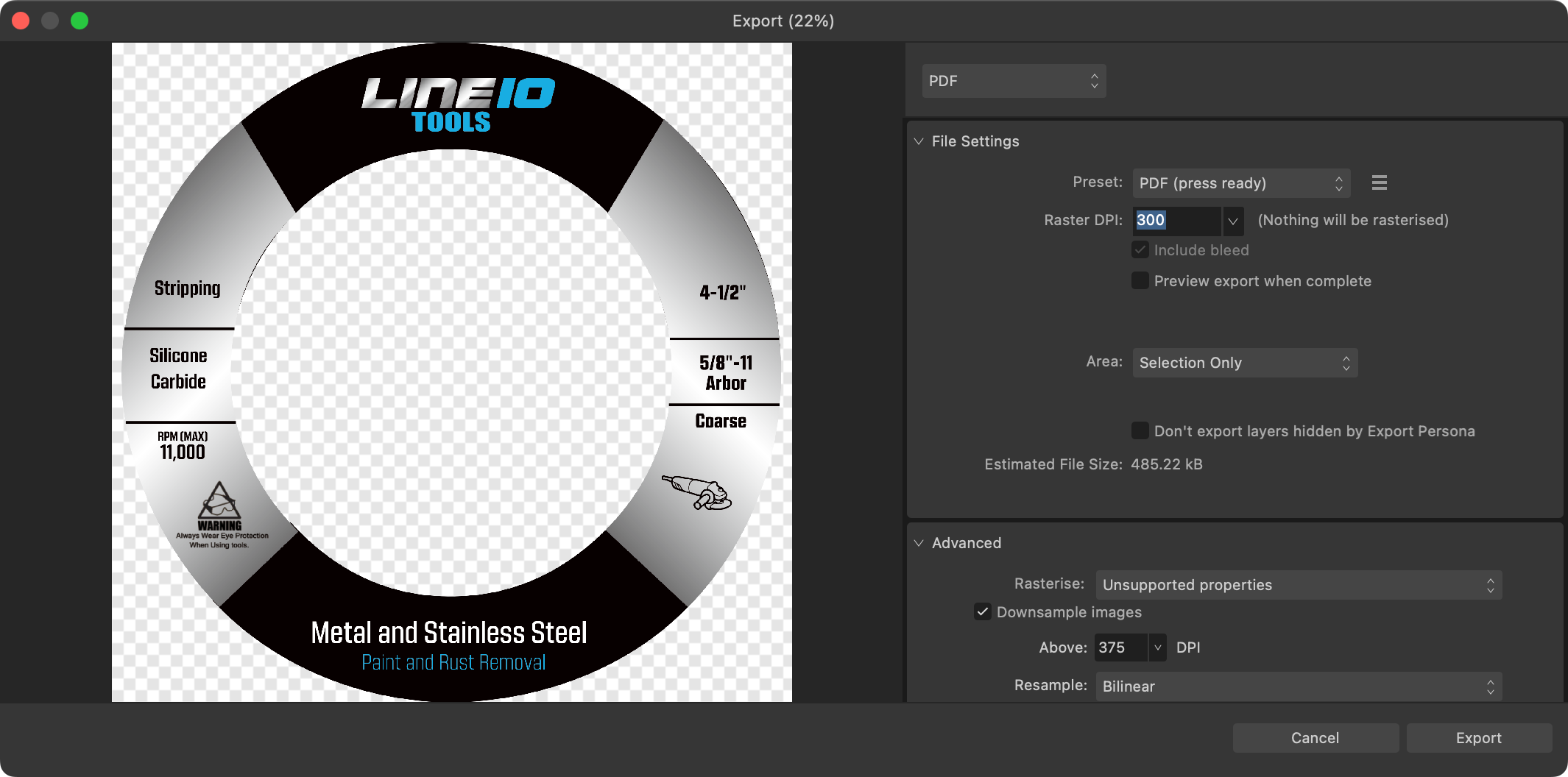1568x777 pixels.
Task: Open the preset options hamburger menu
Action: click(x=1379, y=182)
